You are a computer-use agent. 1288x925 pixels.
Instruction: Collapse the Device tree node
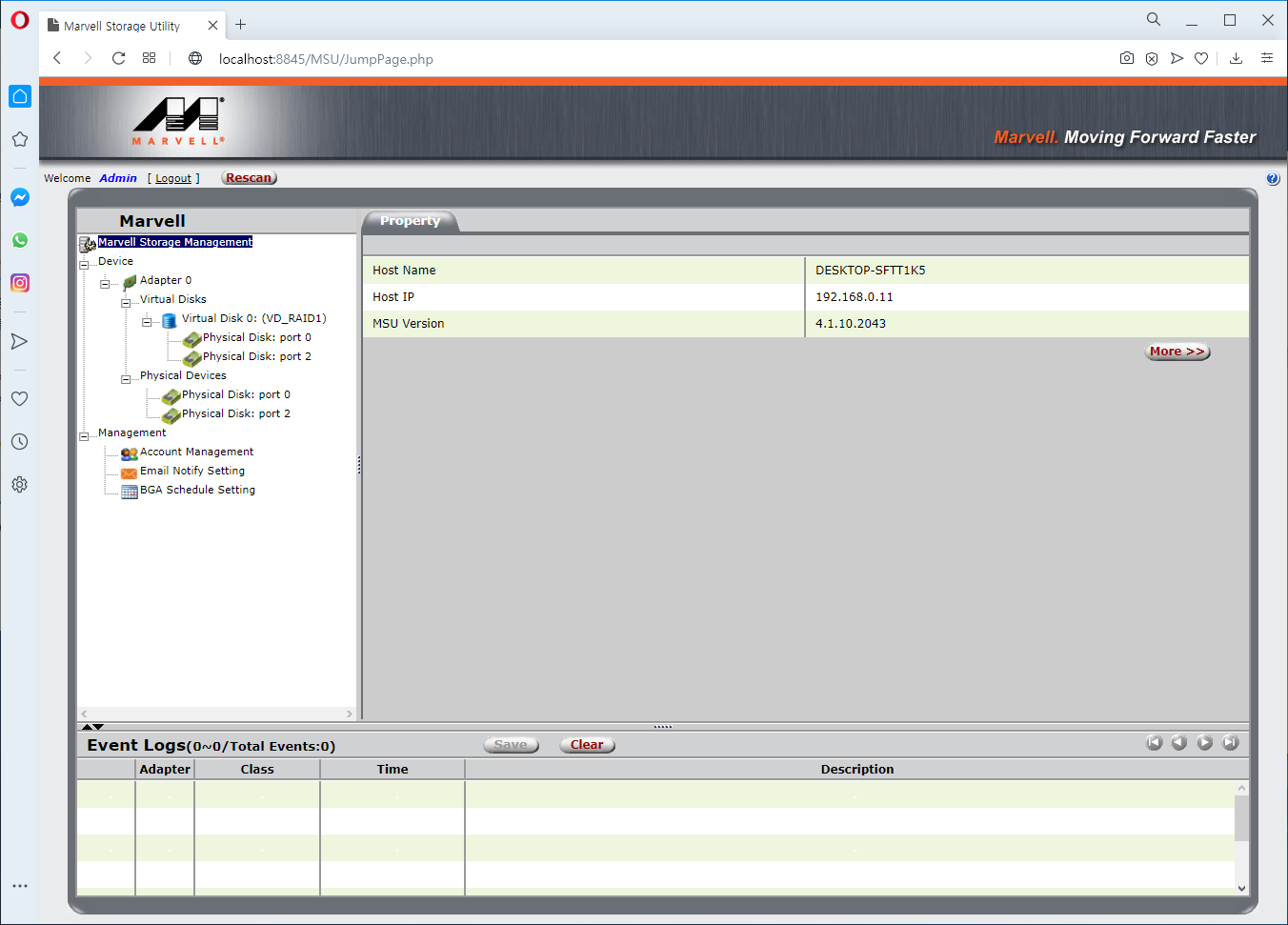(84, 265)
